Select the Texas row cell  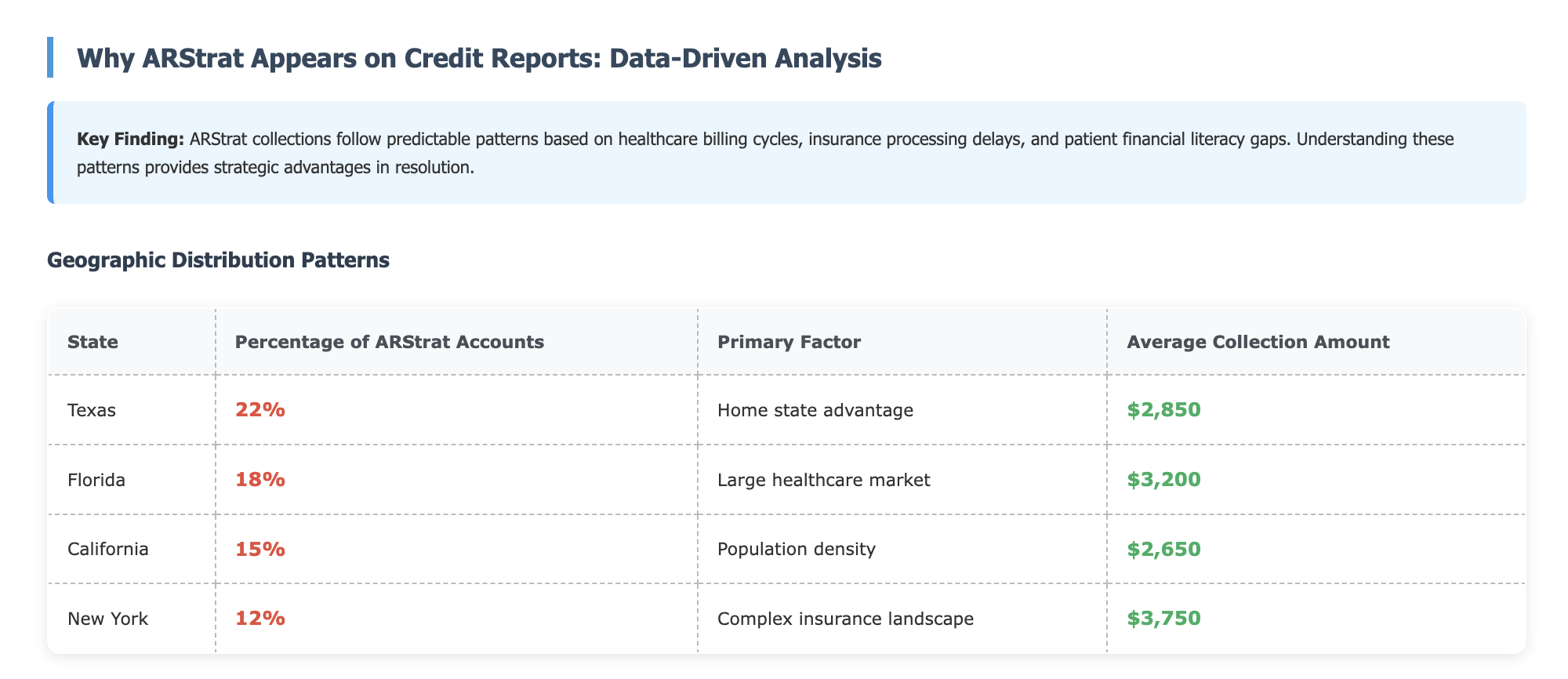click(132, 410)
